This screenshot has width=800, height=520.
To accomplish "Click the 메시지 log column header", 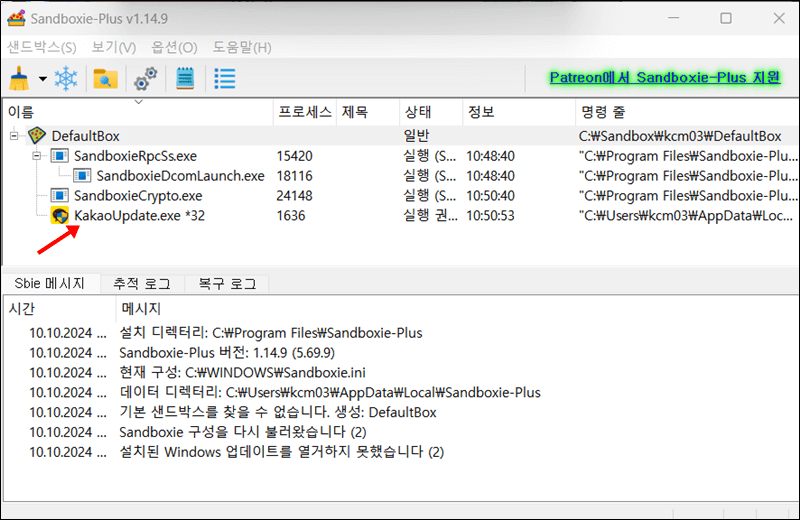I will [457, 309].
